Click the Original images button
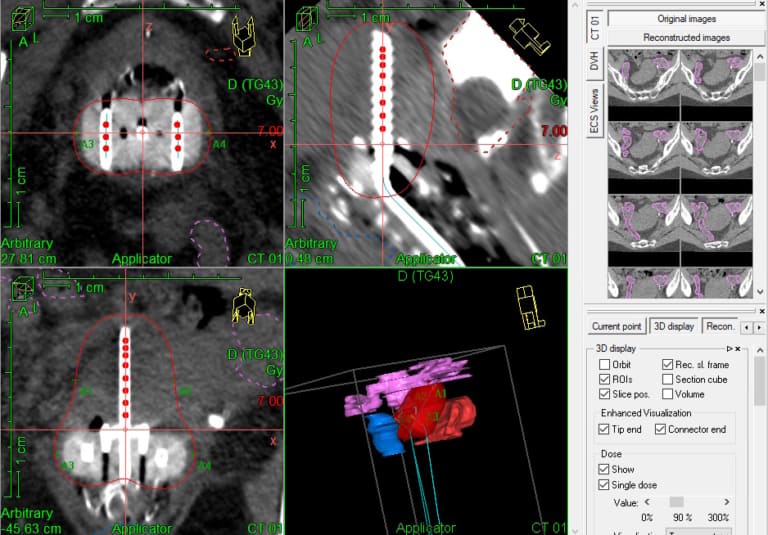The image size is (768, 535). pyautogui.click(x=686, y=19)
